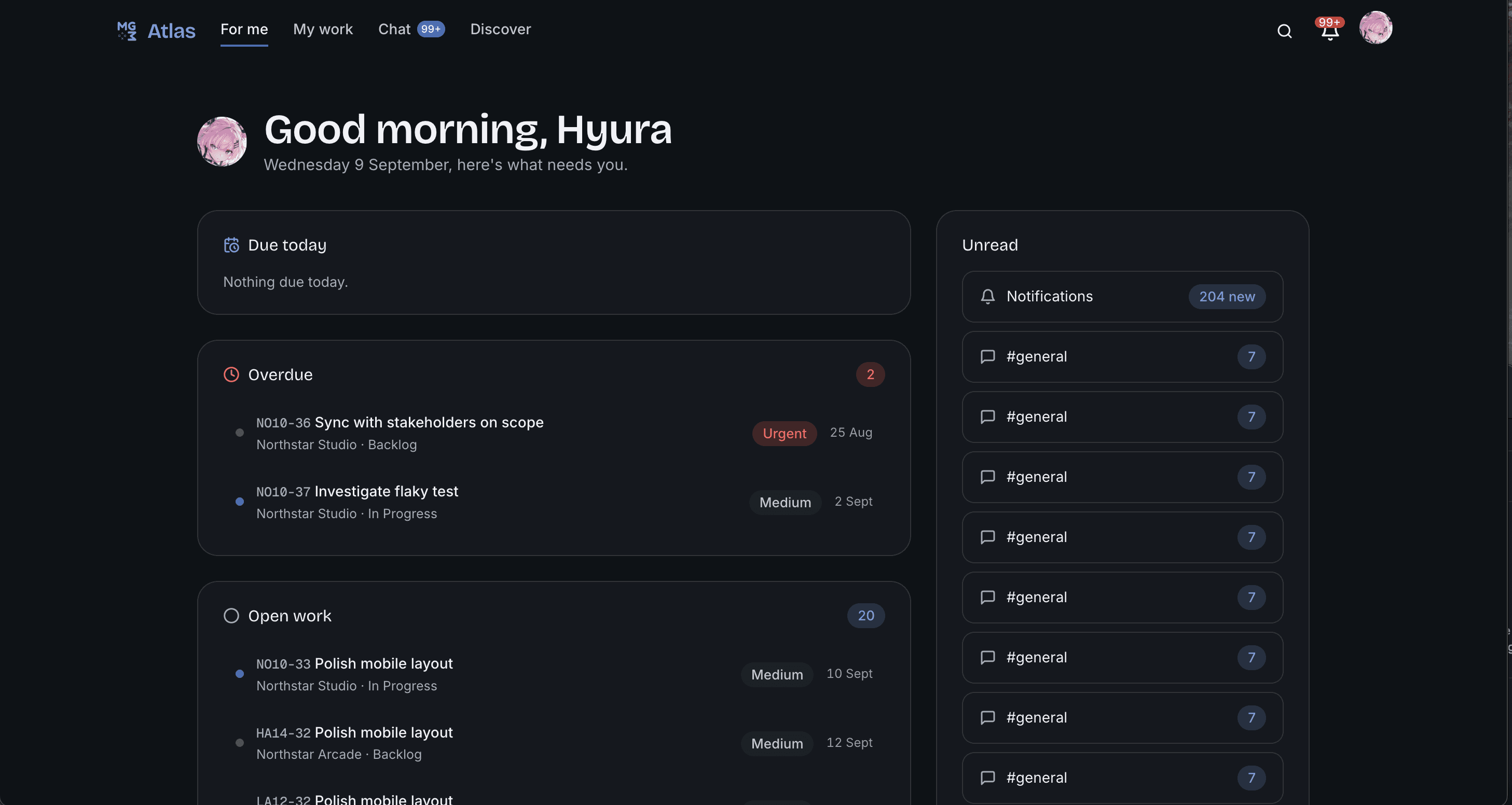Click the Due today calendar icon
The width and height of the screenshot is (1512, 805).
231,245
